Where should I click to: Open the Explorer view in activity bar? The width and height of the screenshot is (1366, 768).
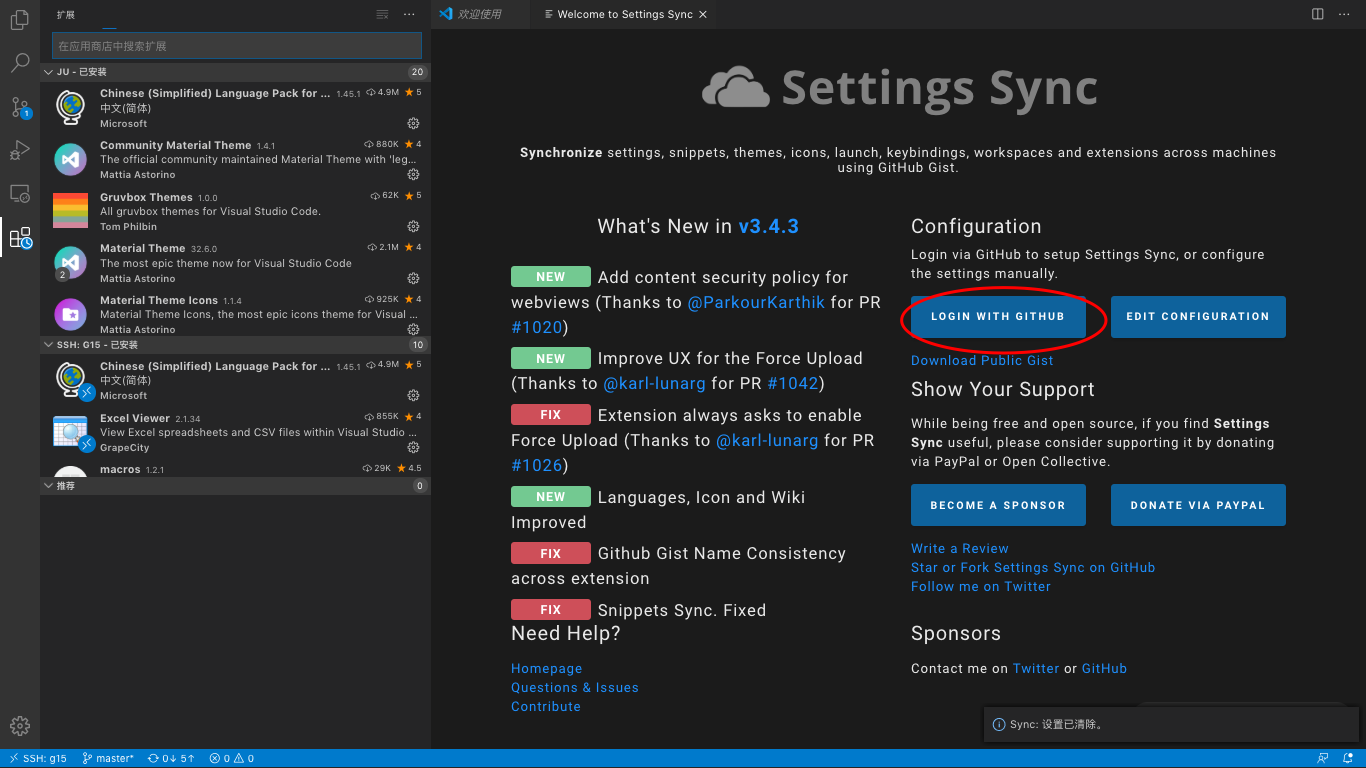point(19,19)
